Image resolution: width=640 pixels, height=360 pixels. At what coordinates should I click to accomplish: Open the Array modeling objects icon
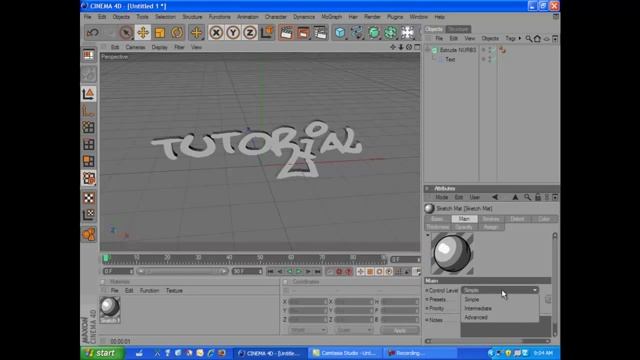391,33
